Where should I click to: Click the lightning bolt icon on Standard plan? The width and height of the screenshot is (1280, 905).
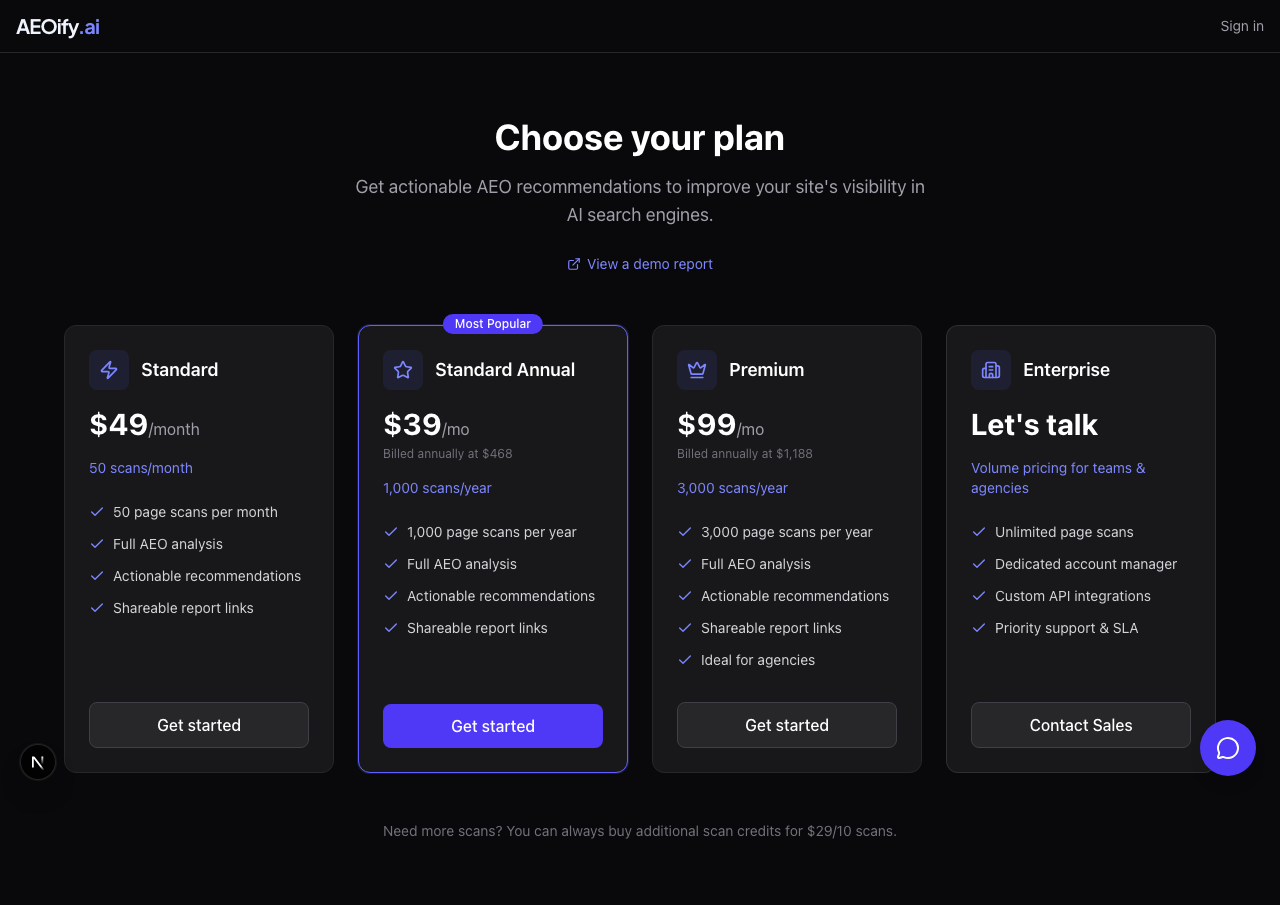(109, 370)
